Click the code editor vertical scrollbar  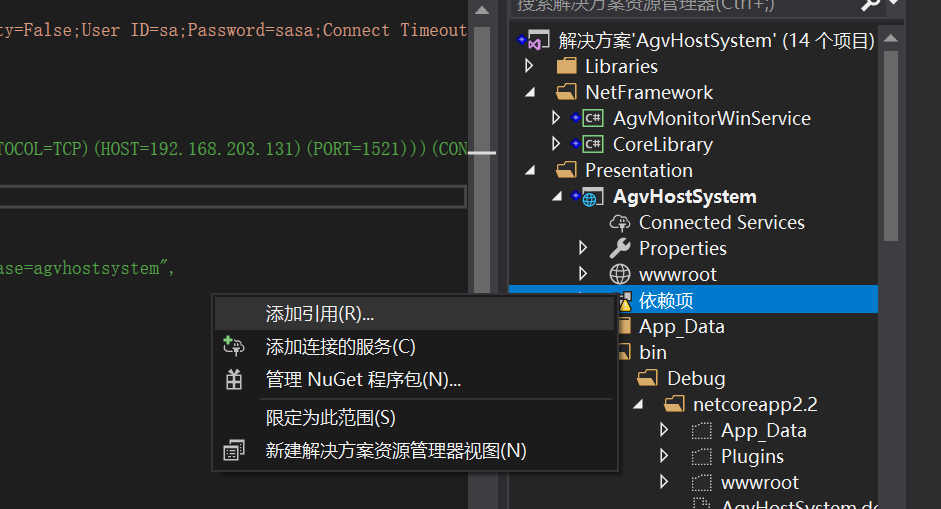(x=481, y=159)
